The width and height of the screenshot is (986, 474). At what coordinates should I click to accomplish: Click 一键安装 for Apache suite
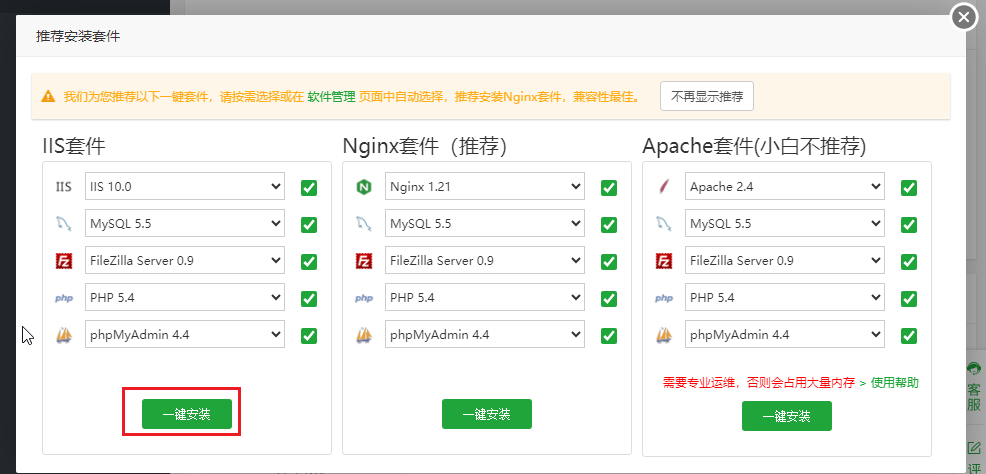787,416
